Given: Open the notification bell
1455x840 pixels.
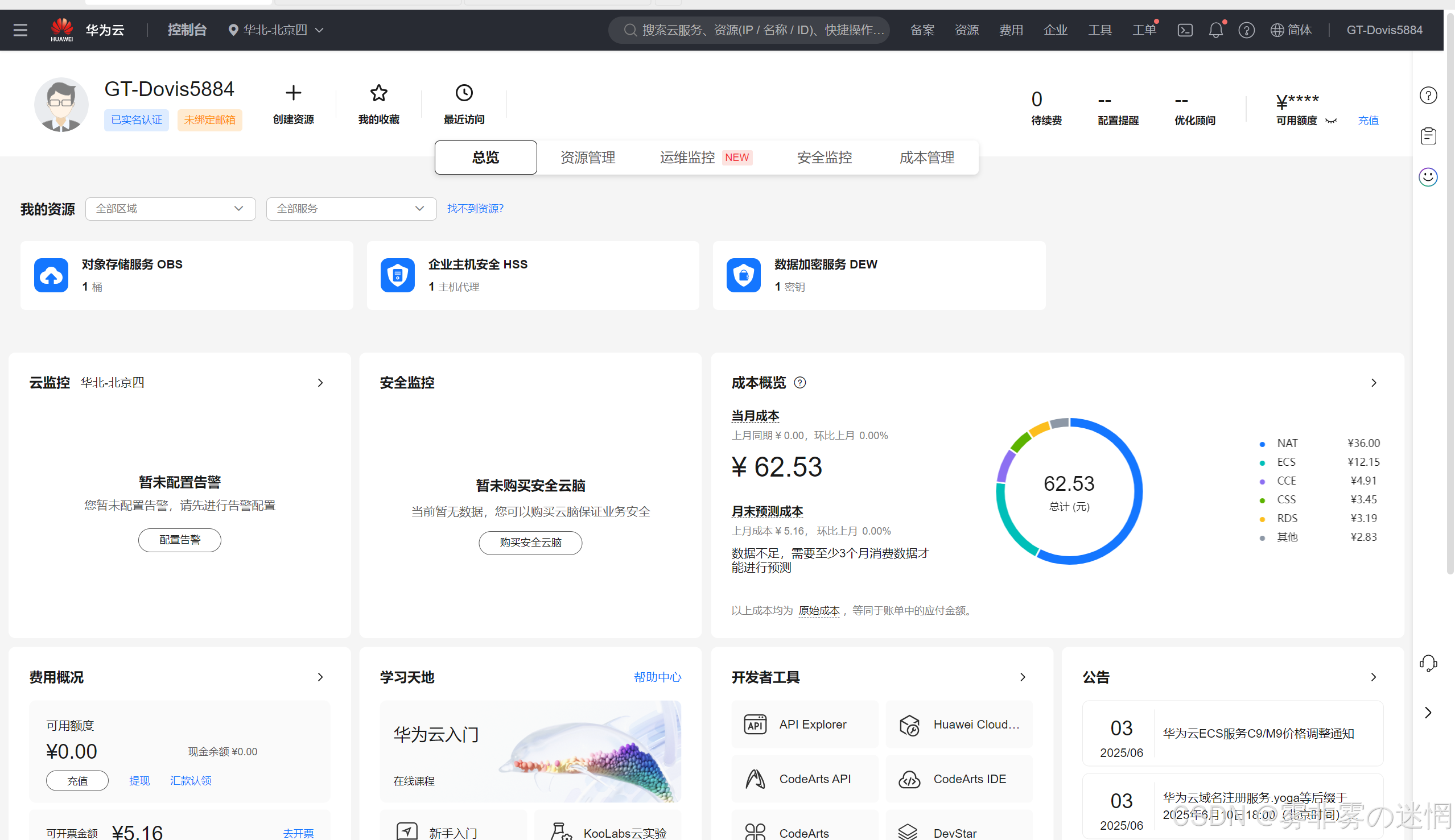Looking at the screenshot, I should [x=1215, y=30].
